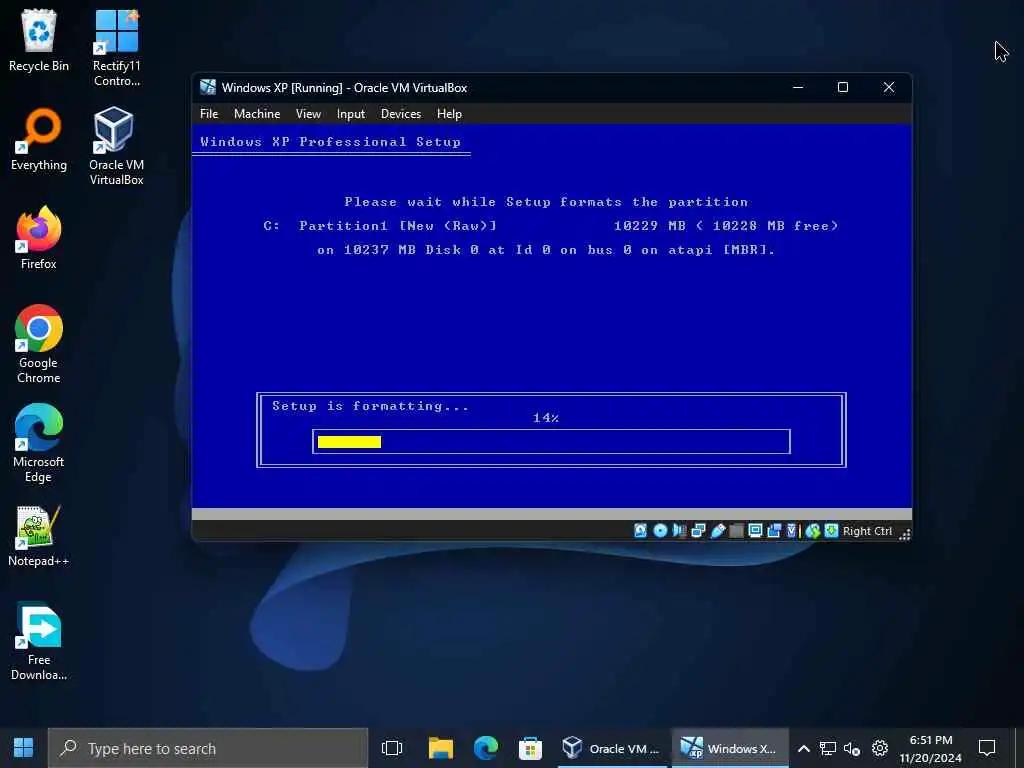The width and height of the screenshot is (1024, 768).
Task: Click the hard disk activity indicator in VirtualBox status bar
Action: coord(640,531)
